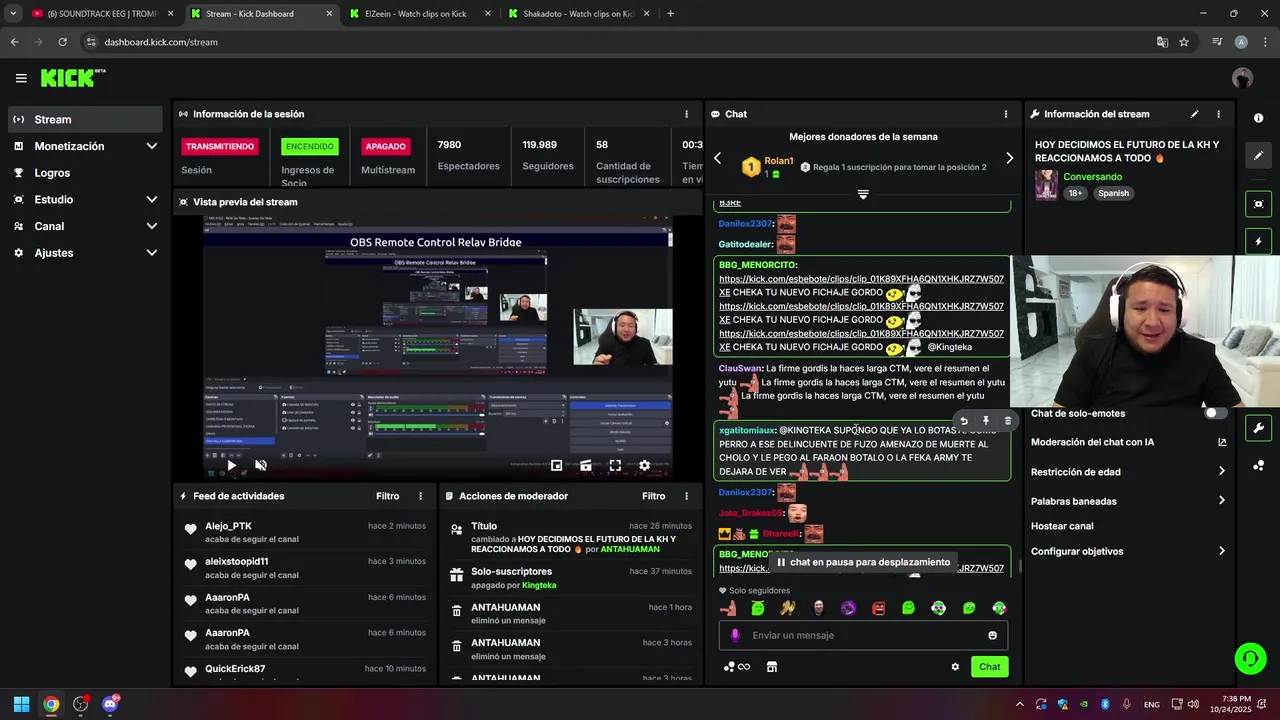Open Discord from the taskbar

coord(110,704)
